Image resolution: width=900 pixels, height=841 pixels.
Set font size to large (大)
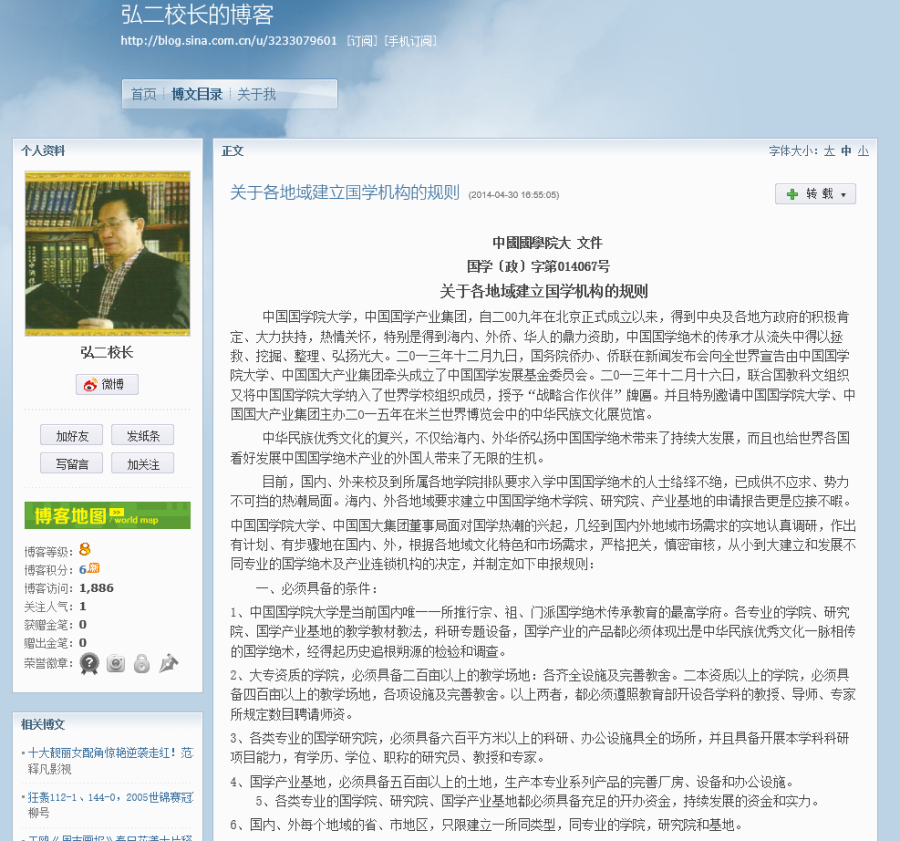click(828, 151)
